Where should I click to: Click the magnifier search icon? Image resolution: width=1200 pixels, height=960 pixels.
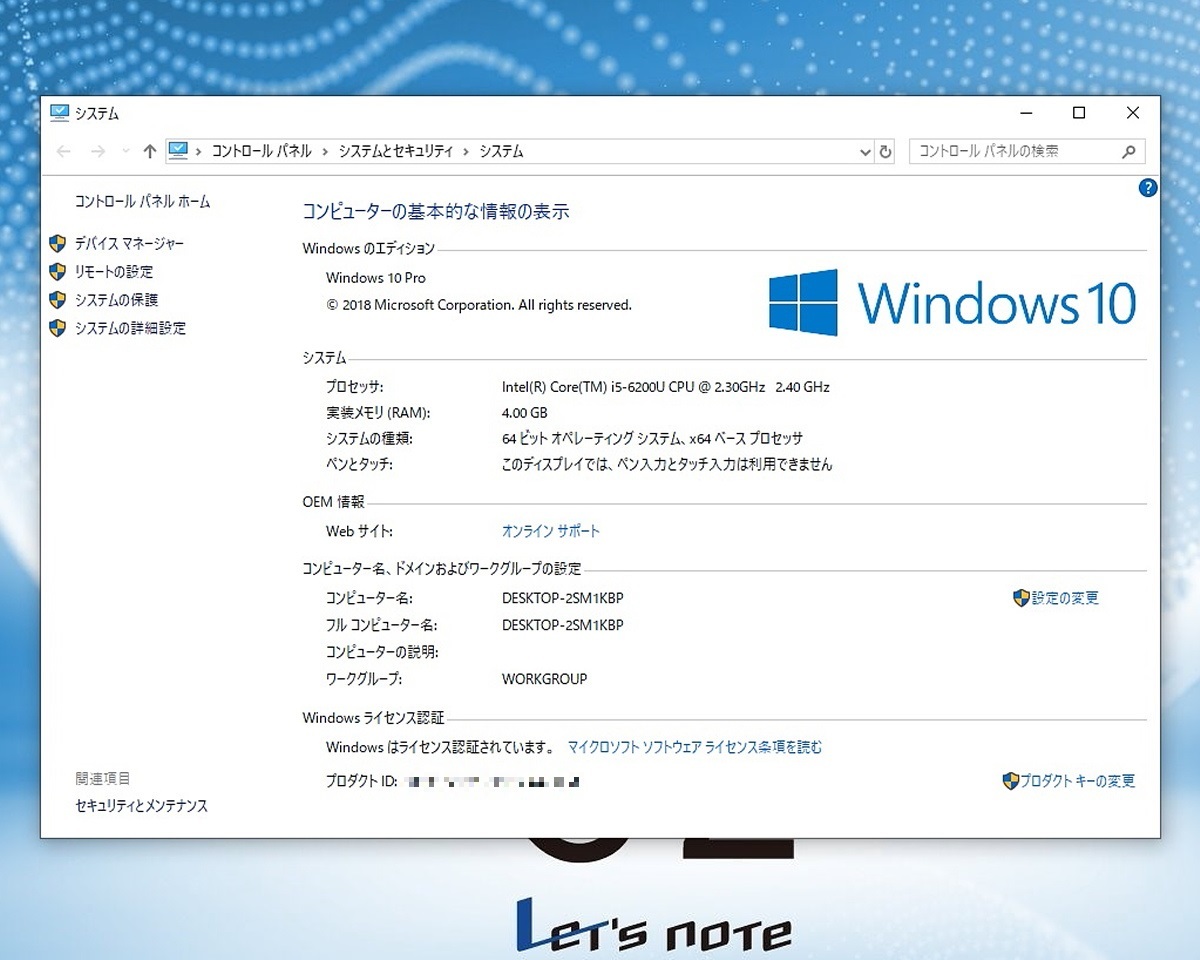(1129, 152)
